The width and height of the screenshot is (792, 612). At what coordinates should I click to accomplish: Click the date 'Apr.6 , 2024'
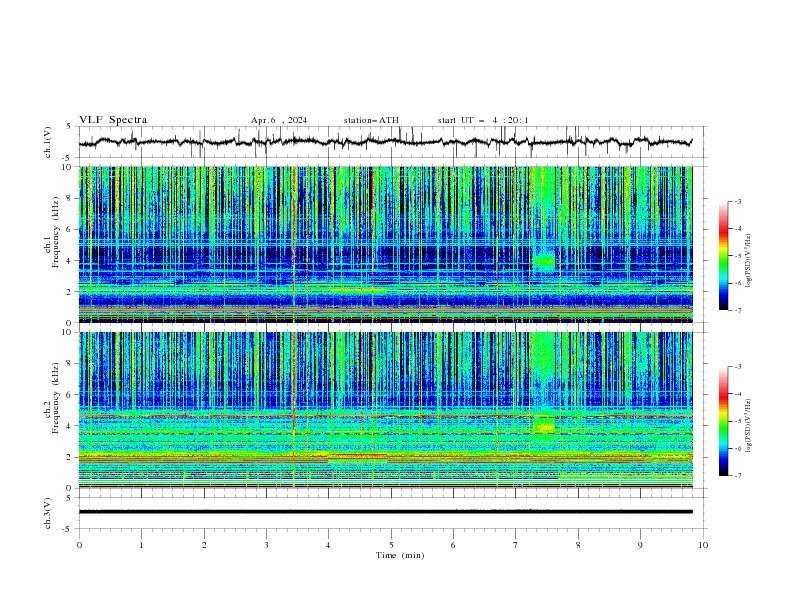coord(279,120)
